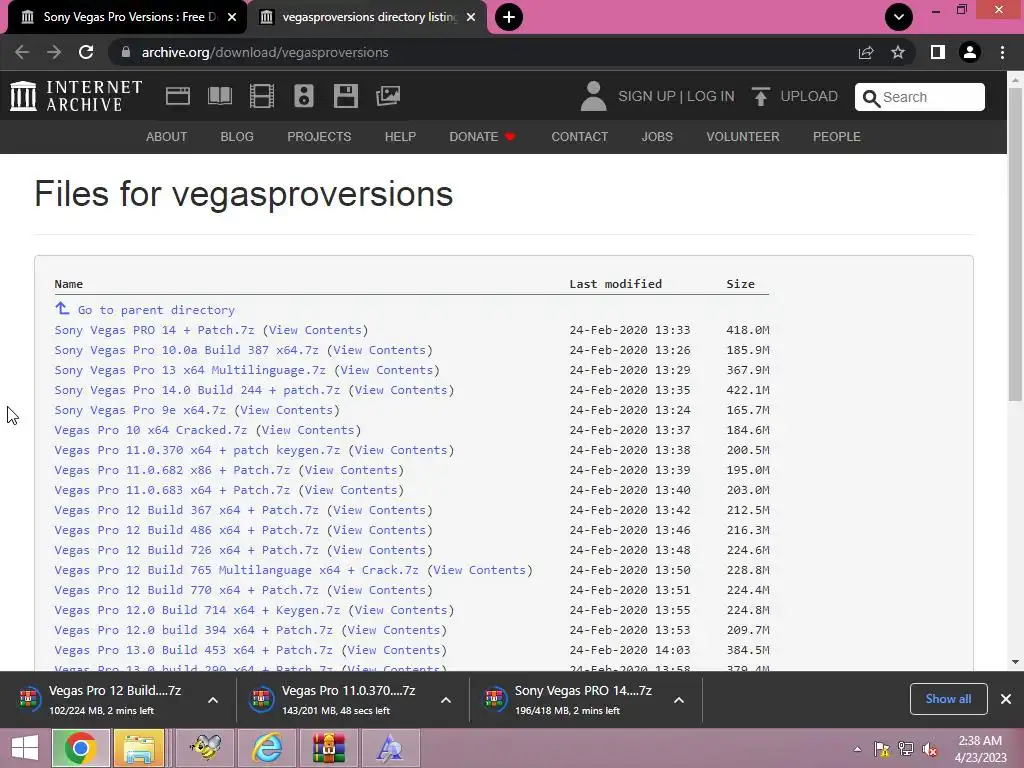The image size is (1024, 768).
Task: Open the Internet Archive audio speaker icon
Action: coord(304,96)
